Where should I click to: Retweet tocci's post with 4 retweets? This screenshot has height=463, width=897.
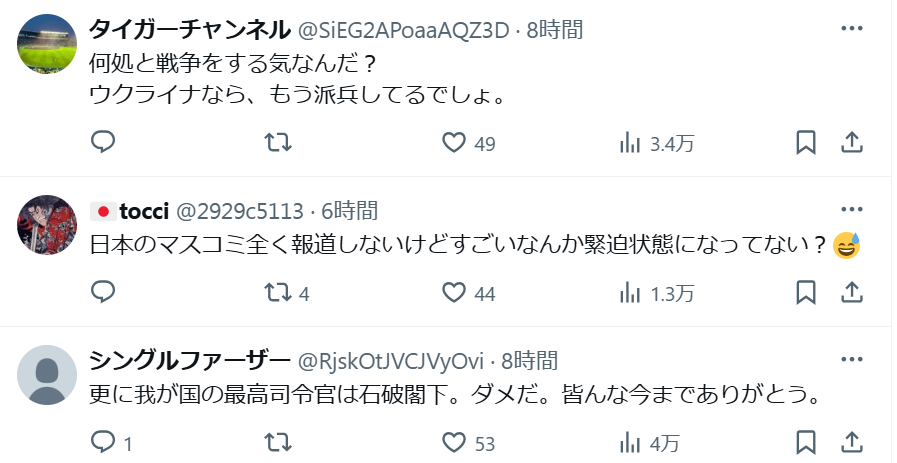click(x=287, y=294)
